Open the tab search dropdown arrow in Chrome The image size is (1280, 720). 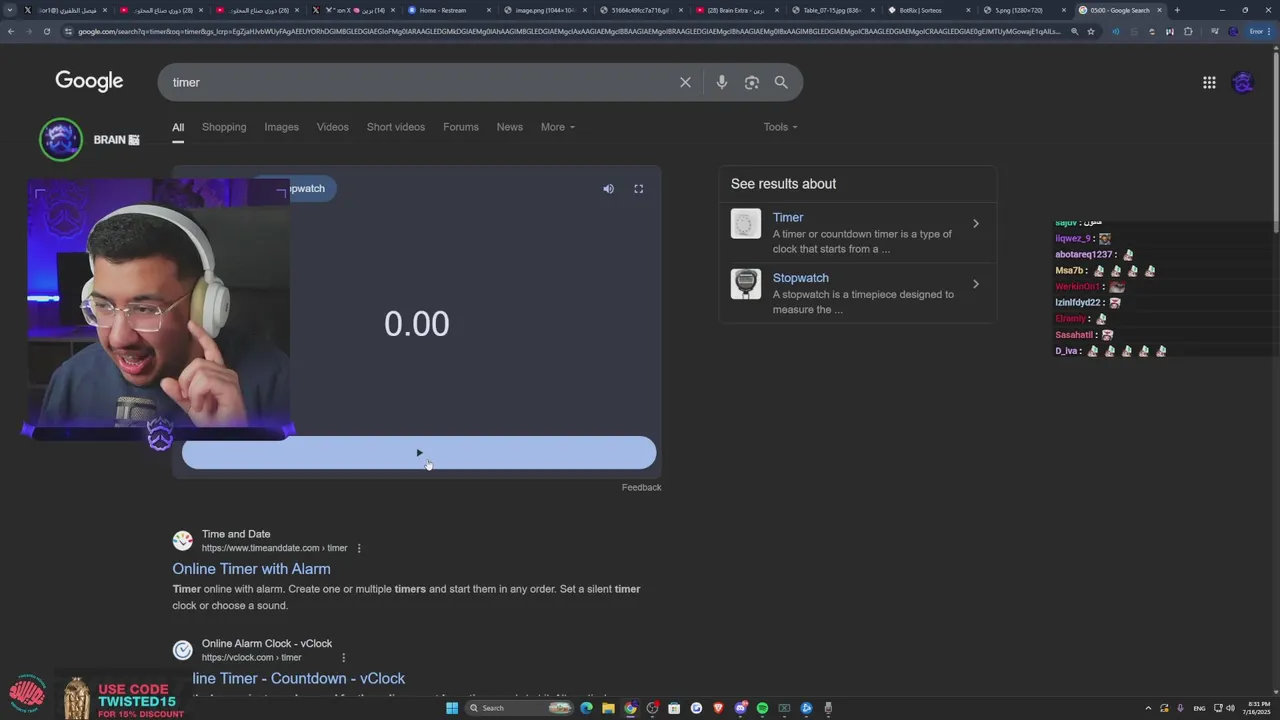pos(10,10)
